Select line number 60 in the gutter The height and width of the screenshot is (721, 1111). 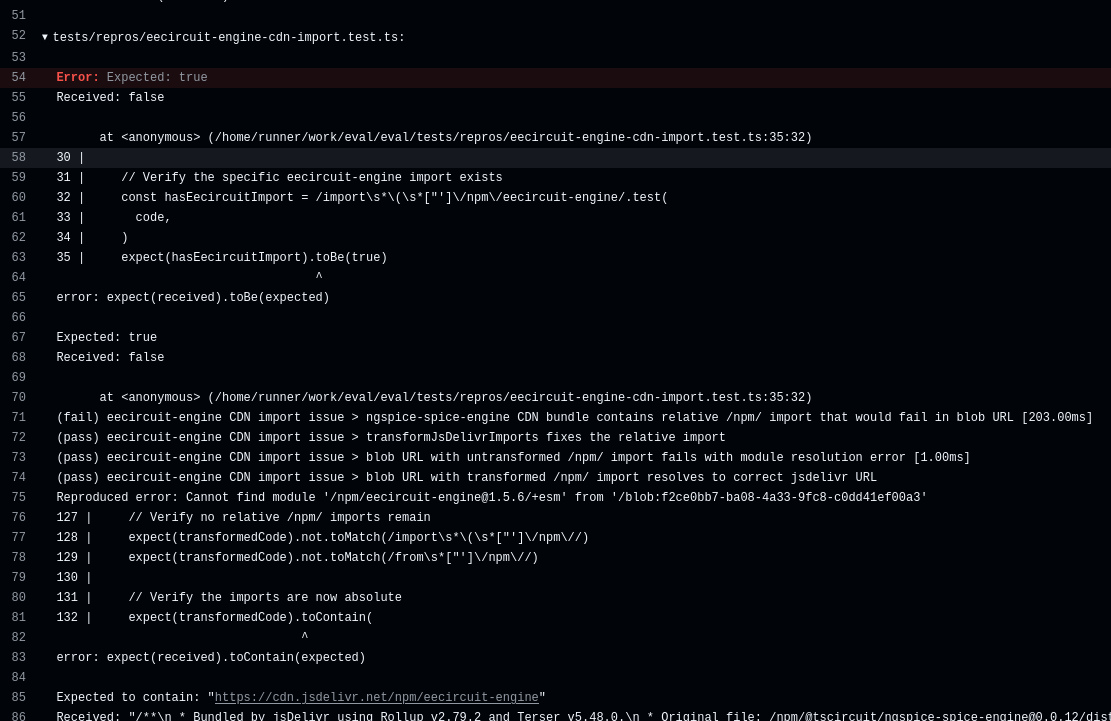(18, 198)
